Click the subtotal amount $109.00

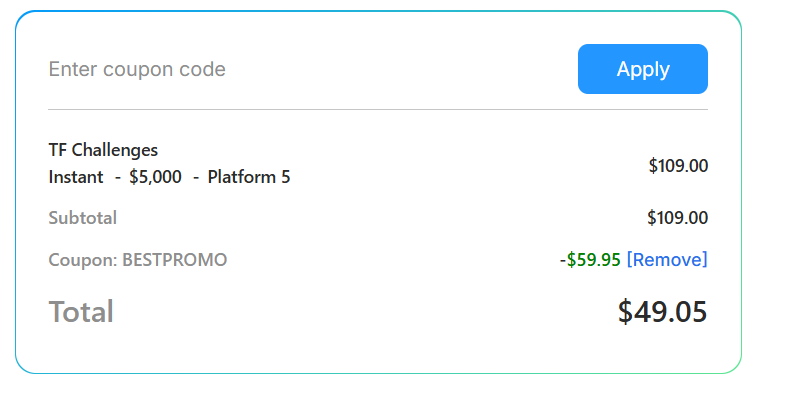(678, 218)
